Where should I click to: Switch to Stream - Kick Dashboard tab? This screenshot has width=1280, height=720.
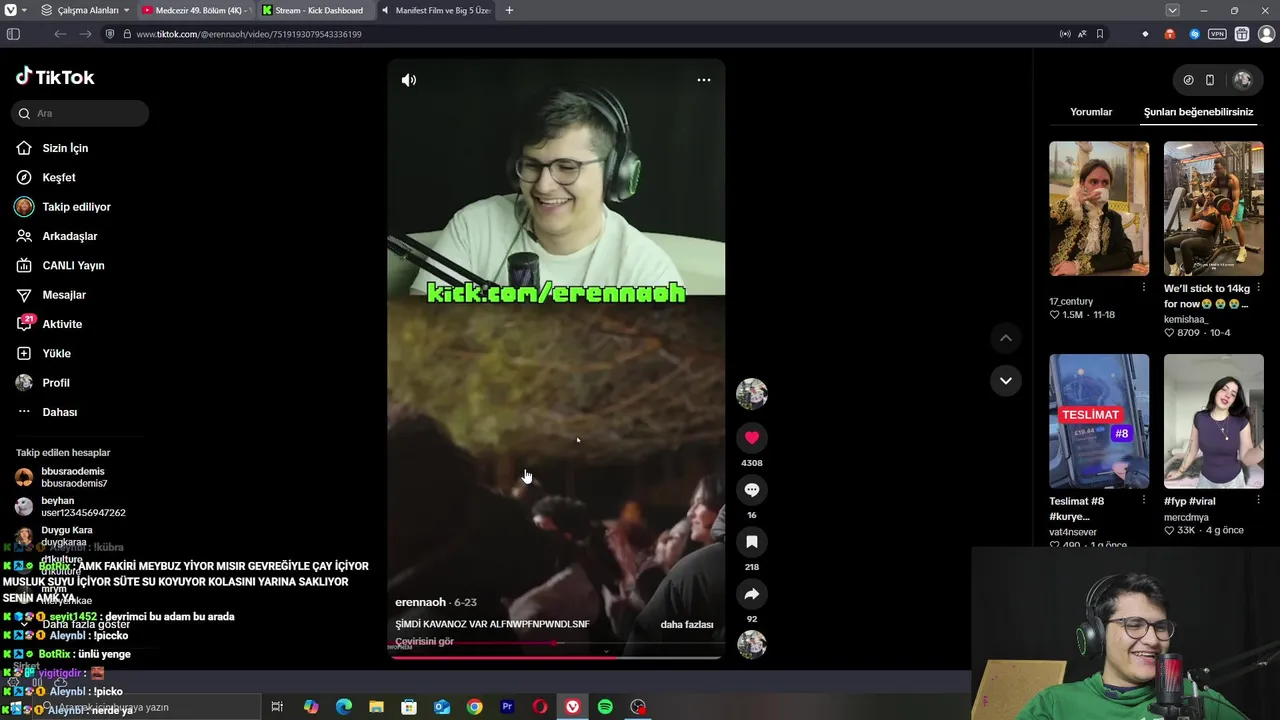coord(315,10)
